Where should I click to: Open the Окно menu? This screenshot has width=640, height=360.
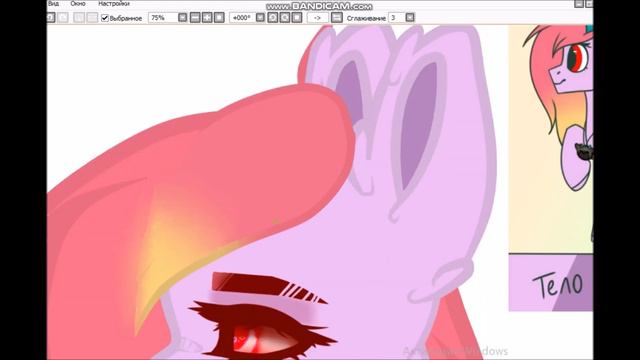(78, 4)
